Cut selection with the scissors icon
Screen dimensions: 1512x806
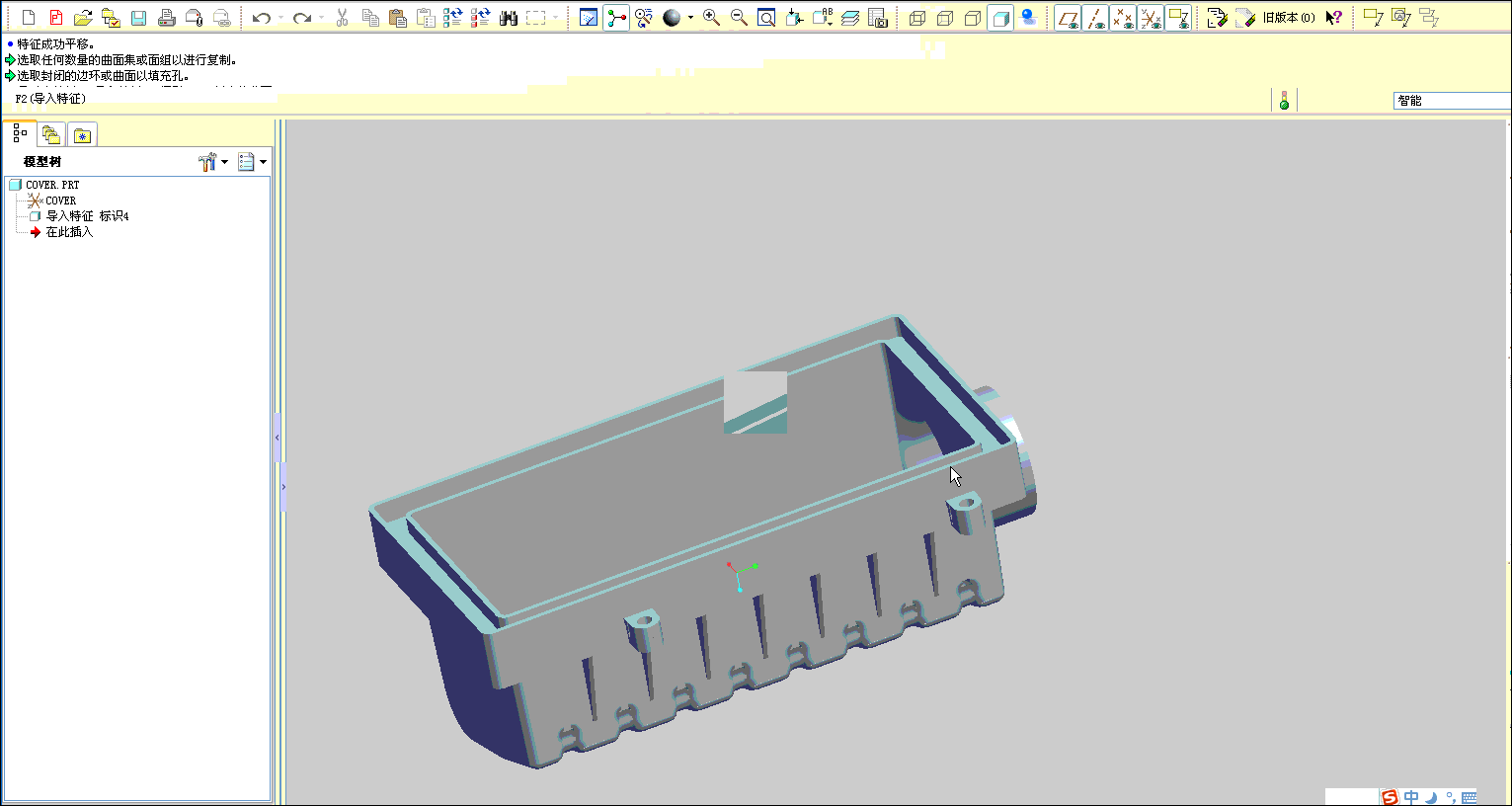point(343,18)
